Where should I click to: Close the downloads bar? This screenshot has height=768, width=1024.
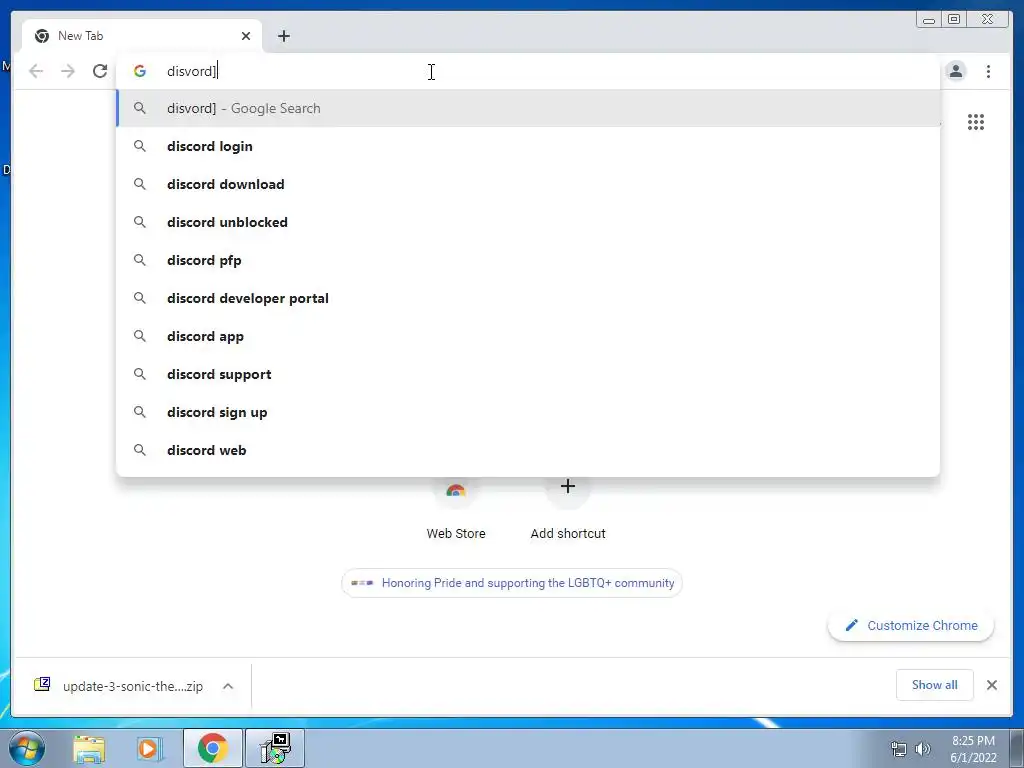[991, 685]
